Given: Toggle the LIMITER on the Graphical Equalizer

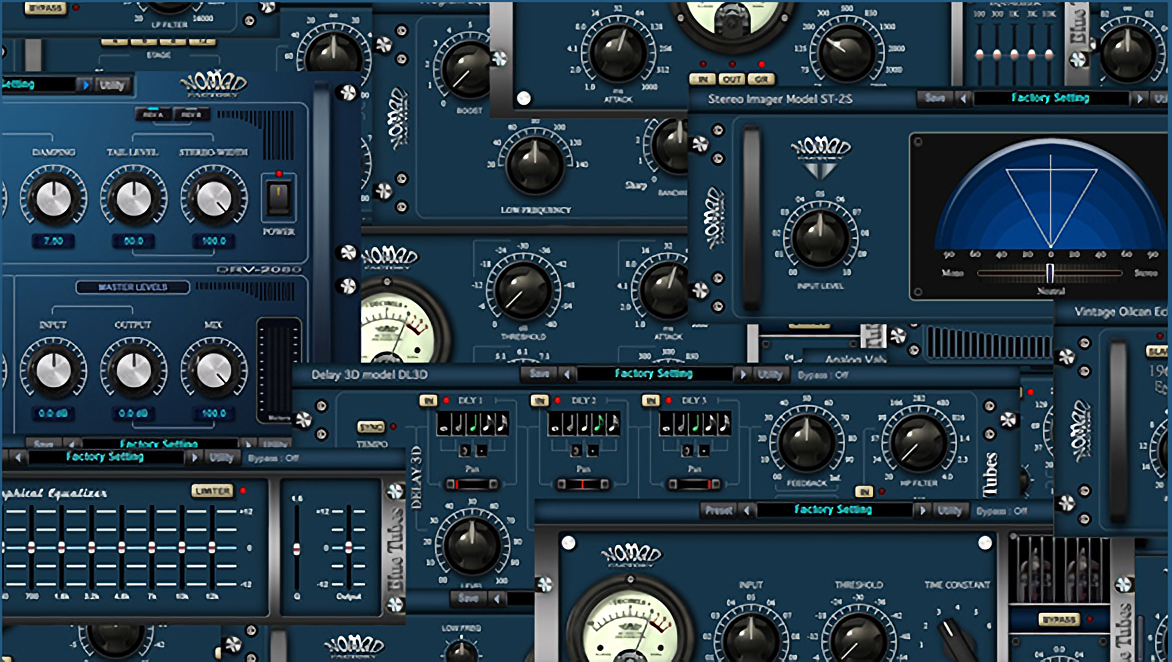Looking at the screenshot, I should click(x=212, y=491).
